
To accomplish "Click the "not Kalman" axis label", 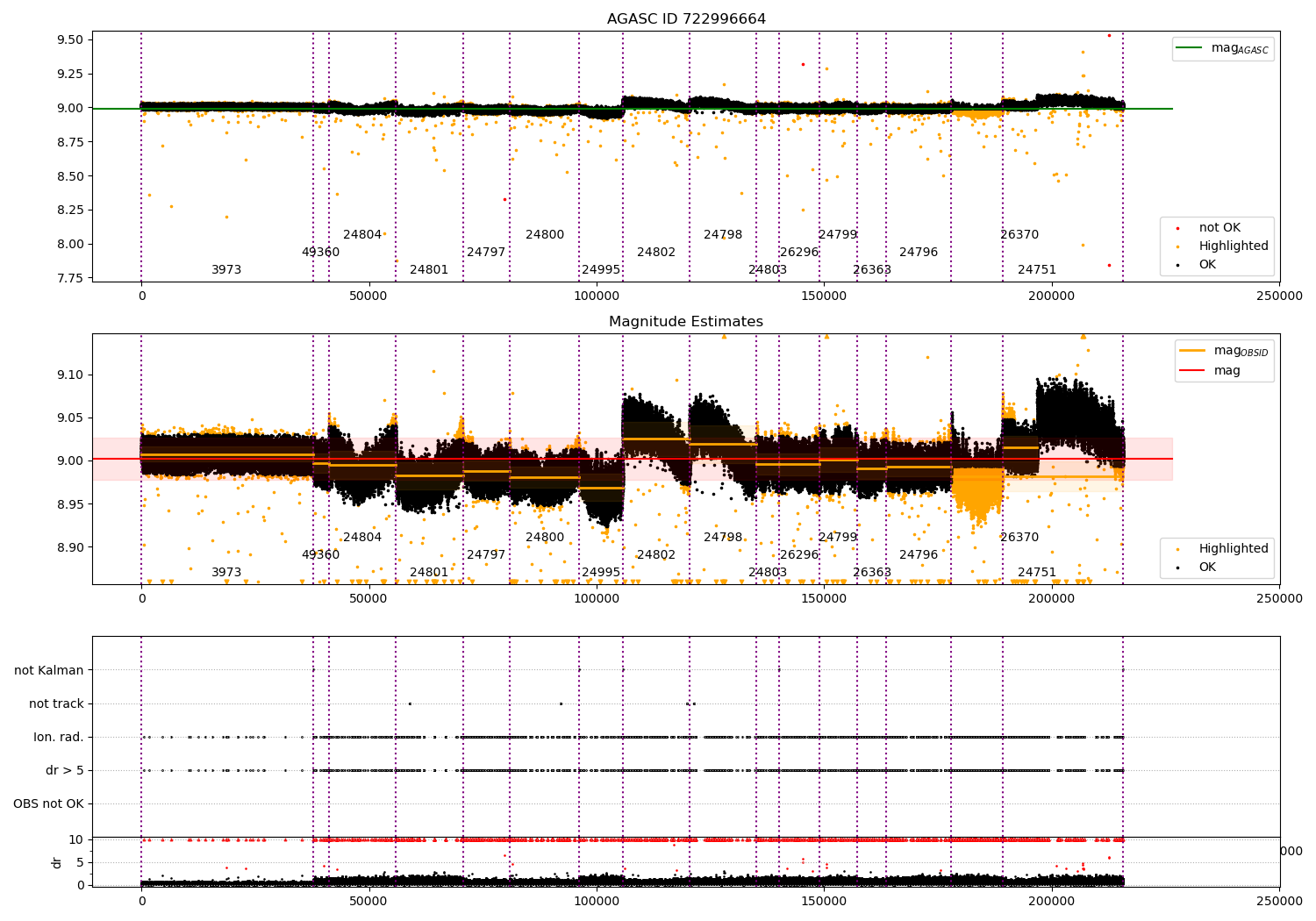I will (49, 670).
